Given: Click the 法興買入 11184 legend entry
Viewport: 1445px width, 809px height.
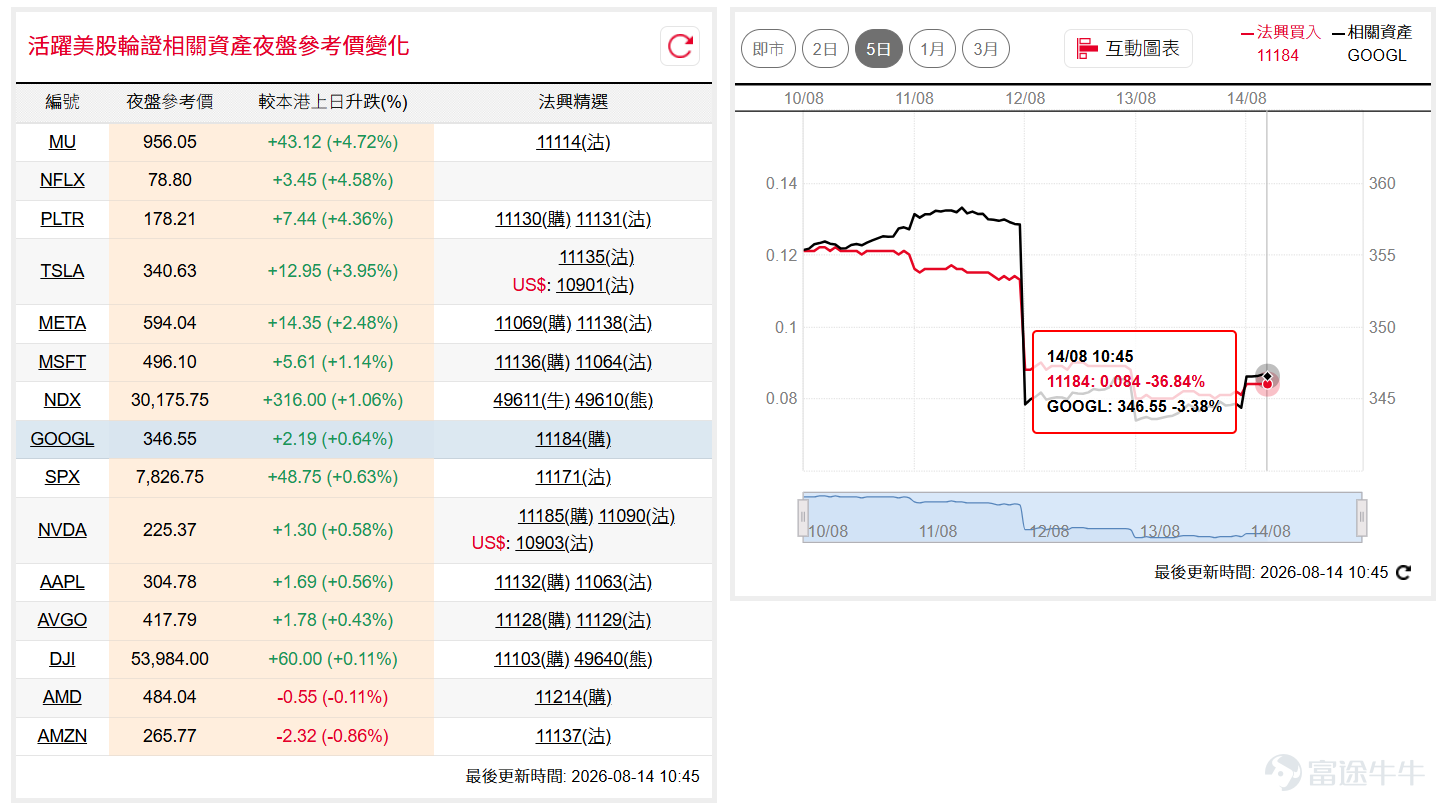Looking at the screenshot, I should click(1279, 43).
